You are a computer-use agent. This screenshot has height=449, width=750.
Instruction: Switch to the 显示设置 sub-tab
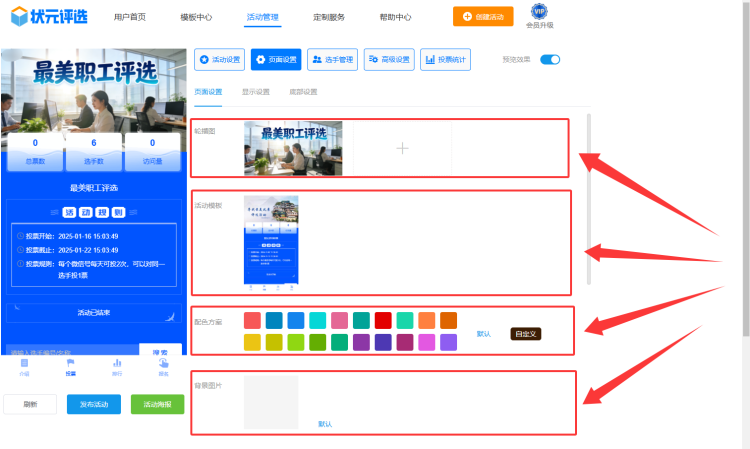click(x=255, y=92)
